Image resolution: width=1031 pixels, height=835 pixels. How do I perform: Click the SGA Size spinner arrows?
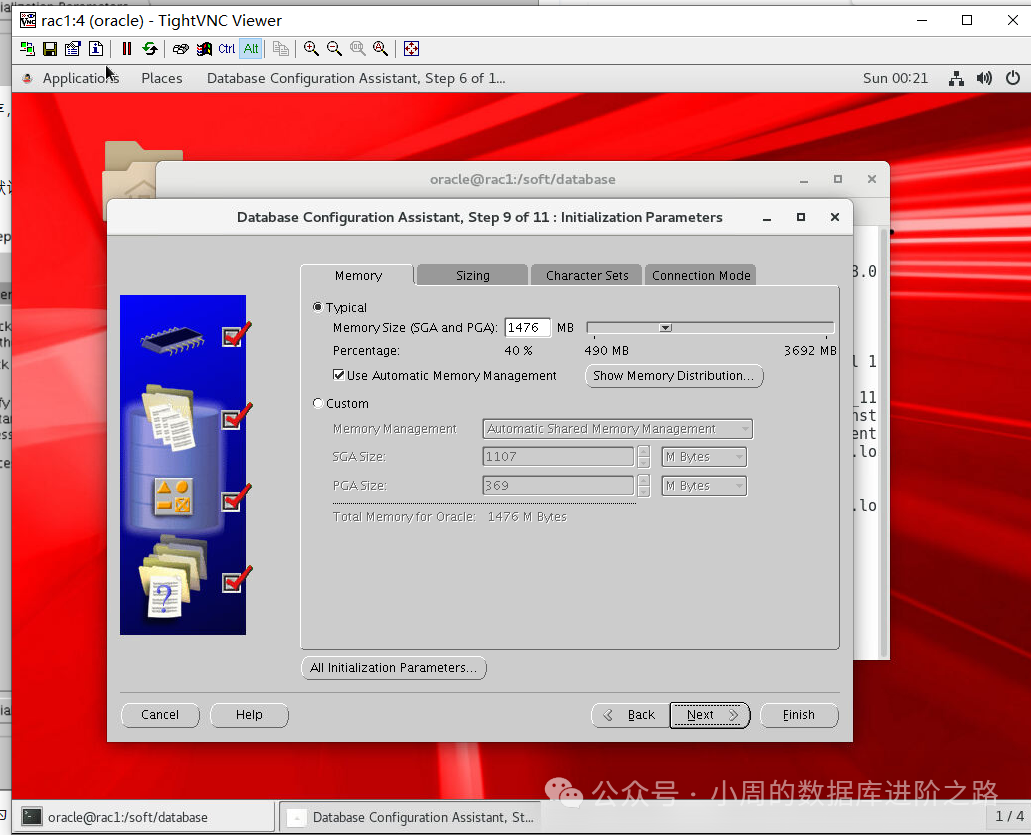644,456
